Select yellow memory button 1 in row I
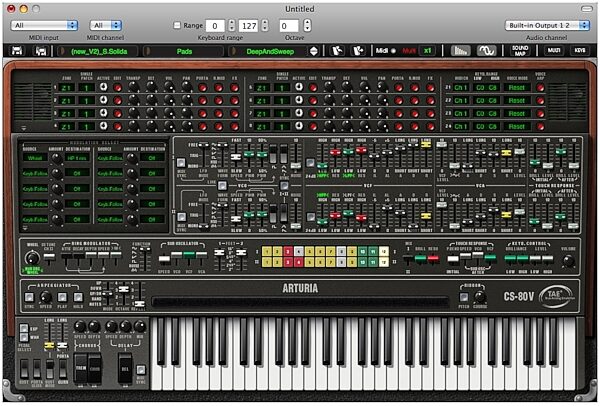Image resolution: width=600 pixels, height=406 pixels. pyautogui.click(x=267, y=251)
